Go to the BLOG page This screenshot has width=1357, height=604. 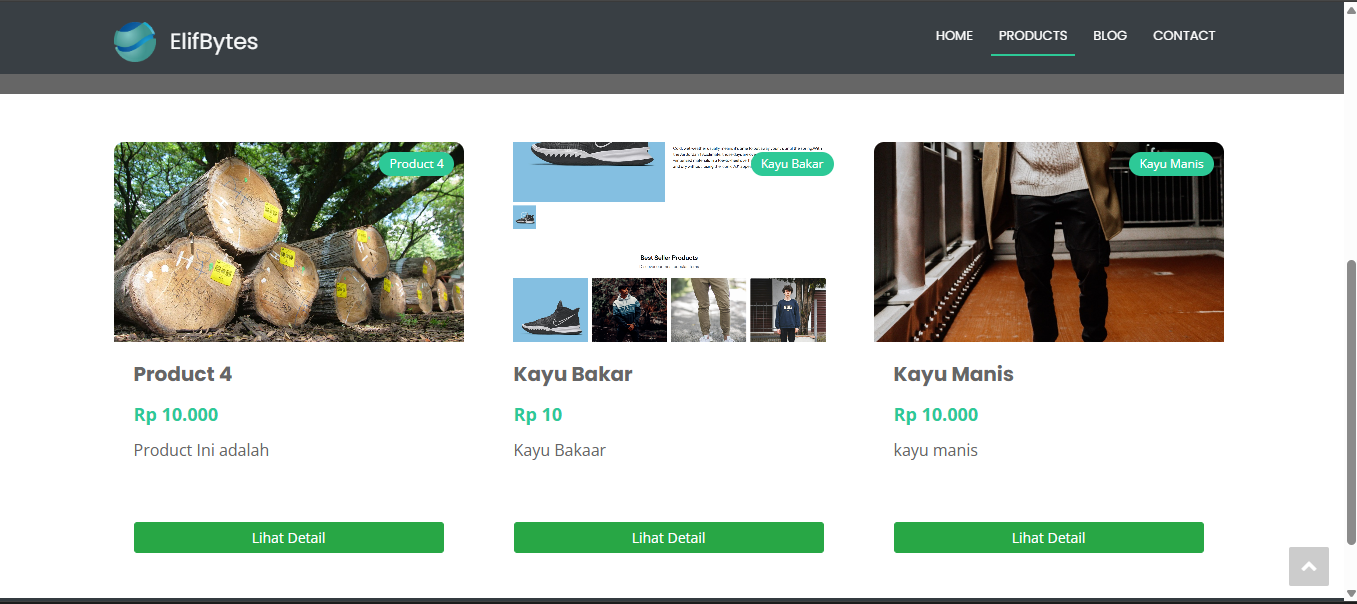click(1109, 36)
